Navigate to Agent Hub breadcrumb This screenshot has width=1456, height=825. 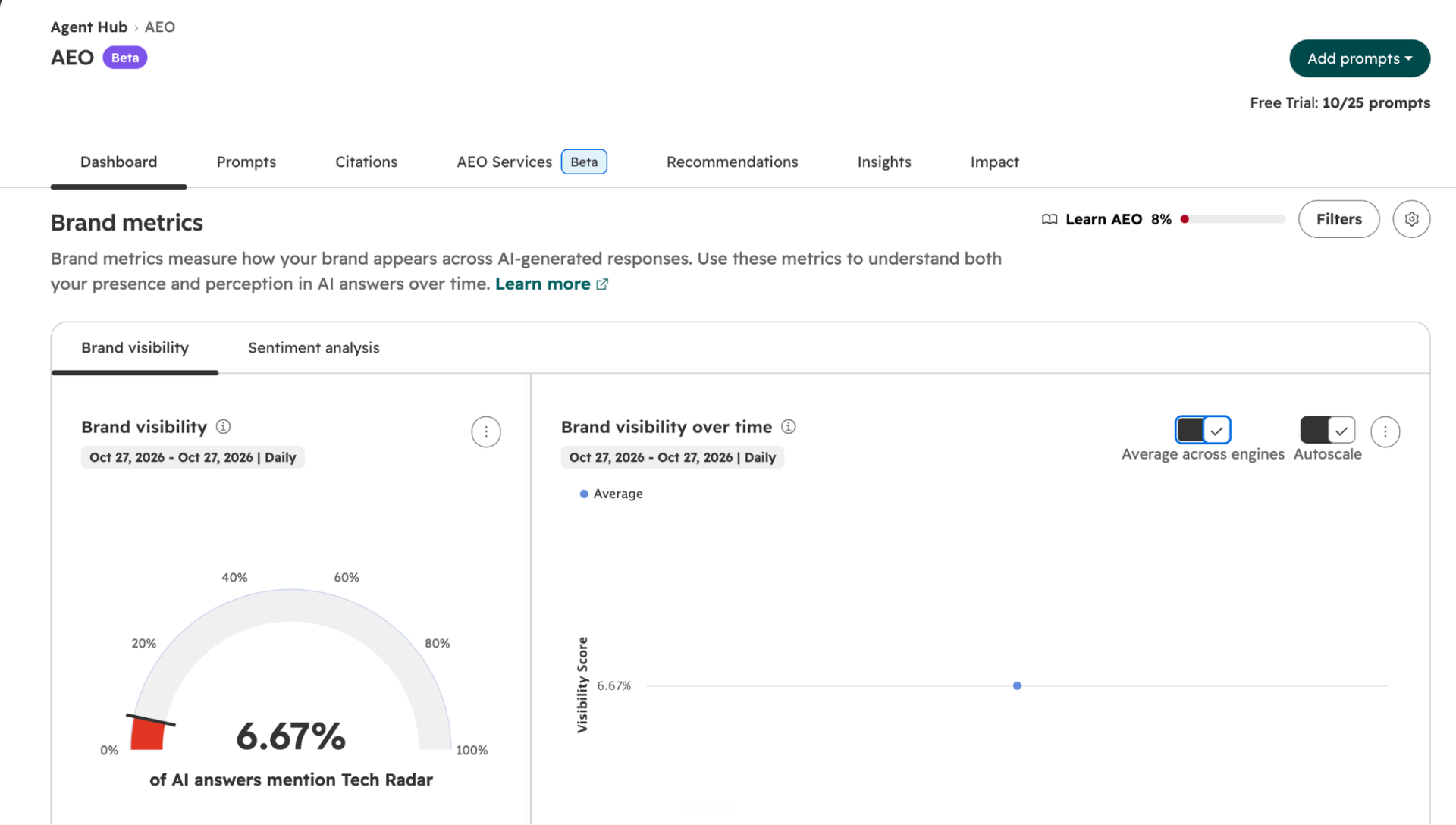pyautogui.click(x=89, y=27)
